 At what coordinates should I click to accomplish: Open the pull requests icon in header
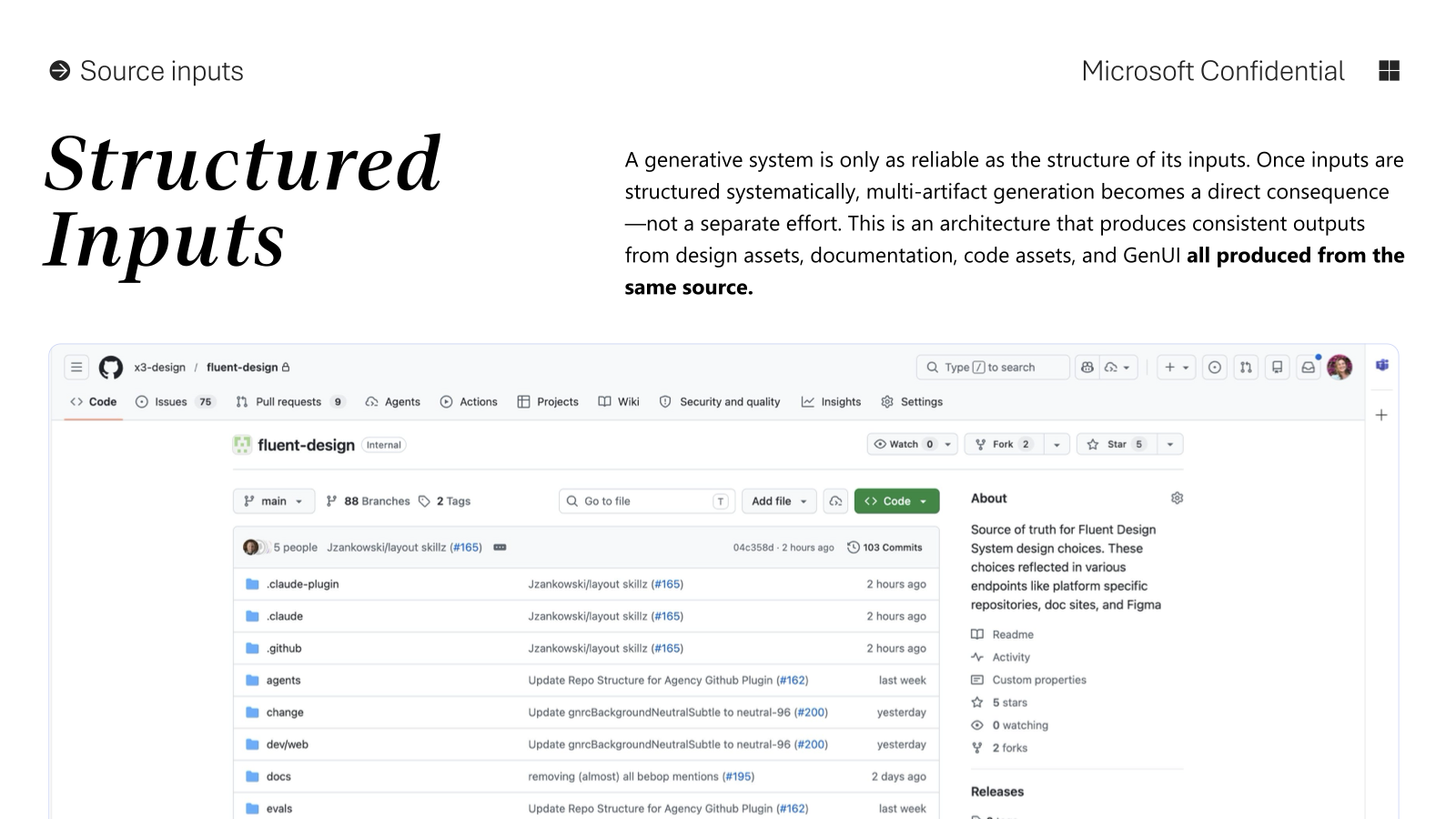(1246, 368)
